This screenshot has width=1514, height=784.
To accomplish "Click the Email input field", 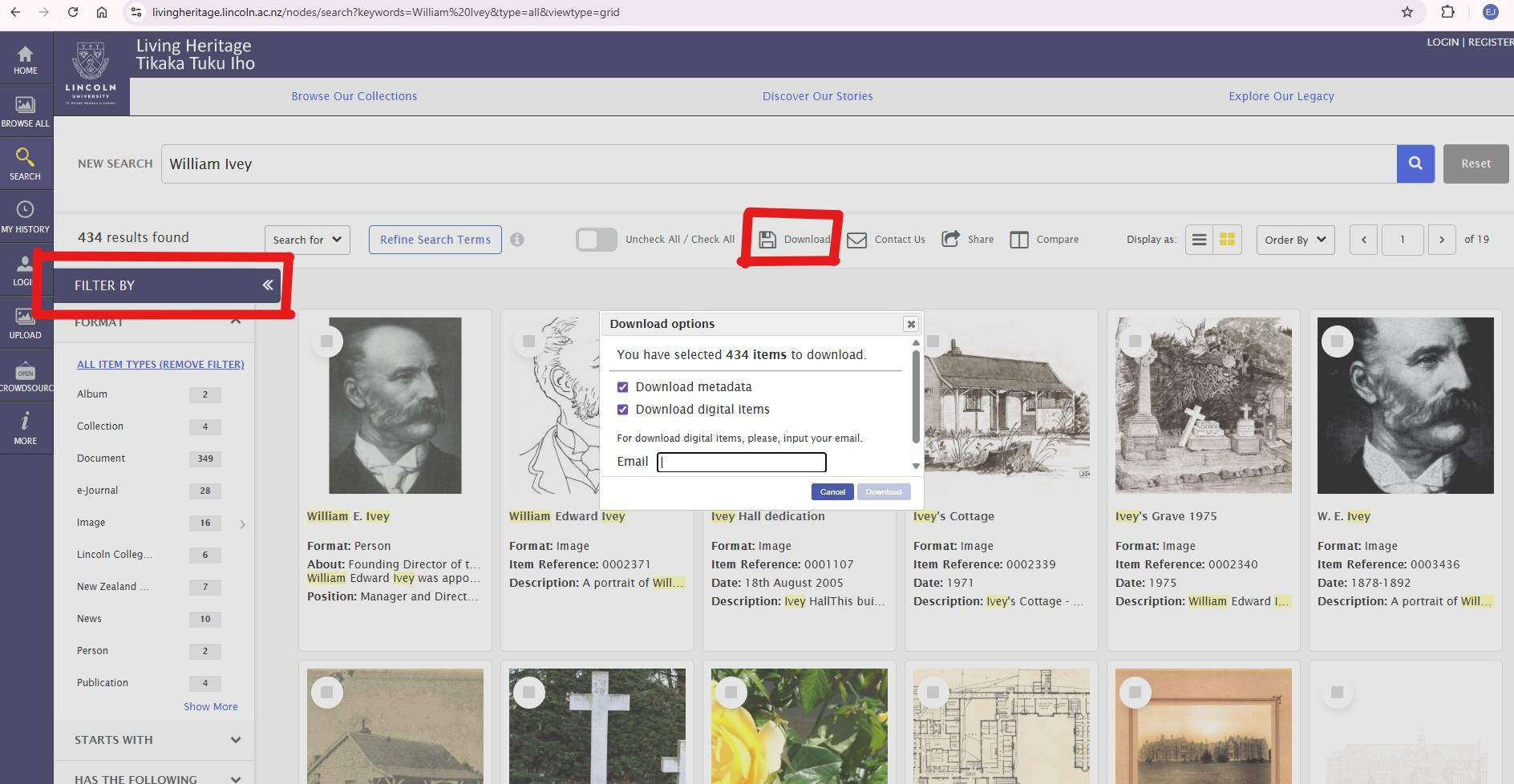I will tap(741, 462).
